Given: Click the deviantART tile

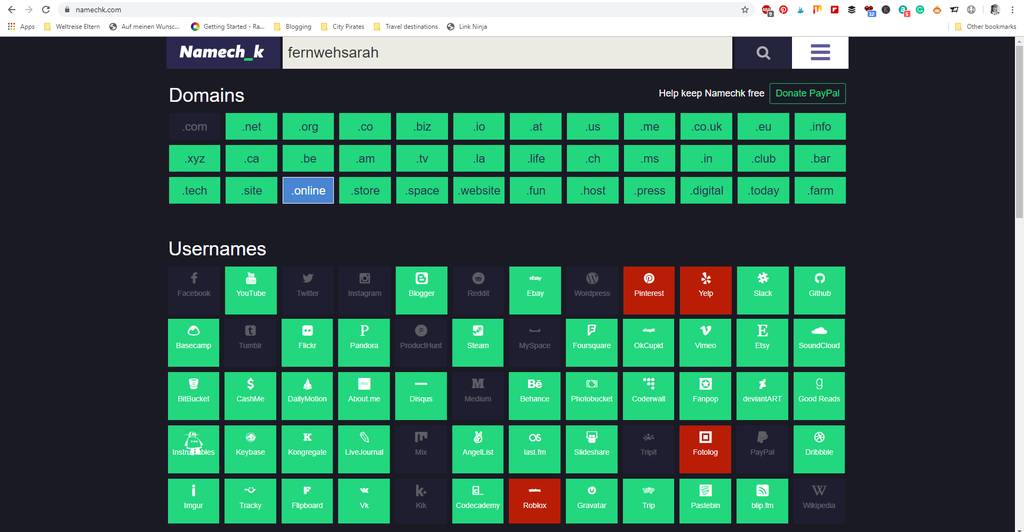Looking at the screenshot, I should 761,396.
